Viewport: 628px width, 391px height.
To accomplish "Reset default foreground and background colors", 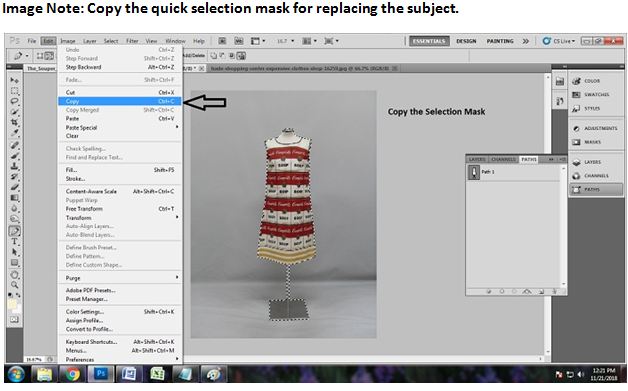I will point(10,295).
